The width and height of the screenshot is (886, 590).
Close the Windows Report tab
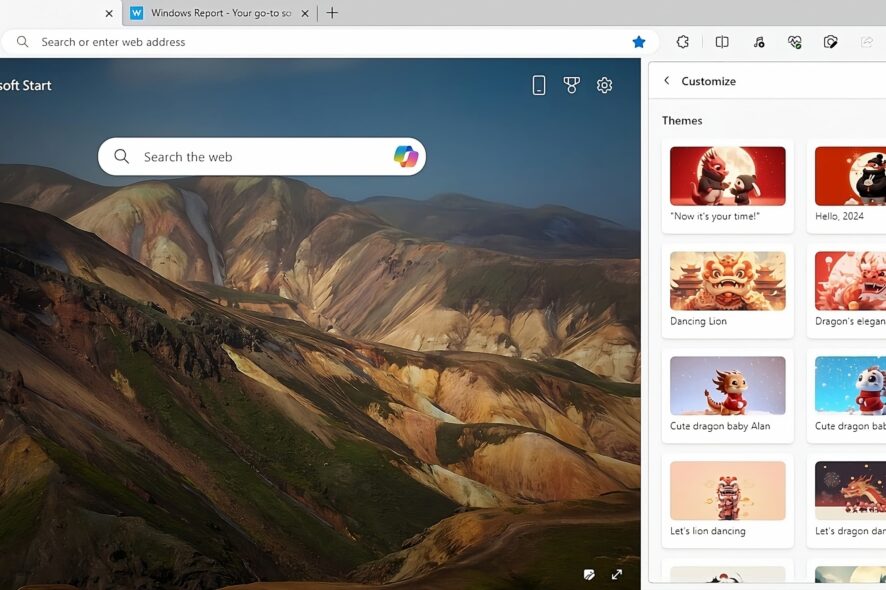click(305, 14)
